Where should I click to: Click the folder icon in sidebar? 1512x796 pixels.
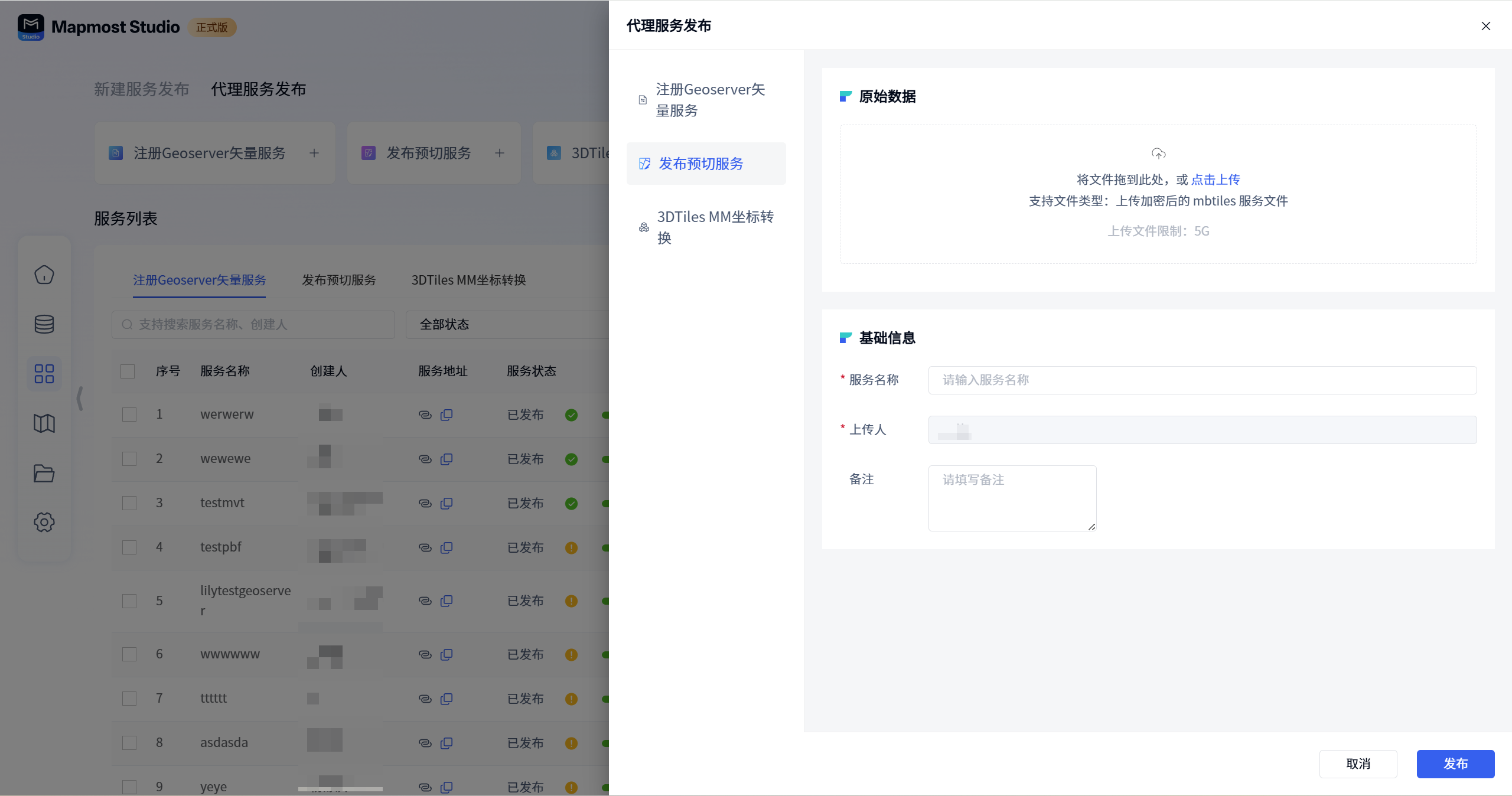(x=44, y=473)
